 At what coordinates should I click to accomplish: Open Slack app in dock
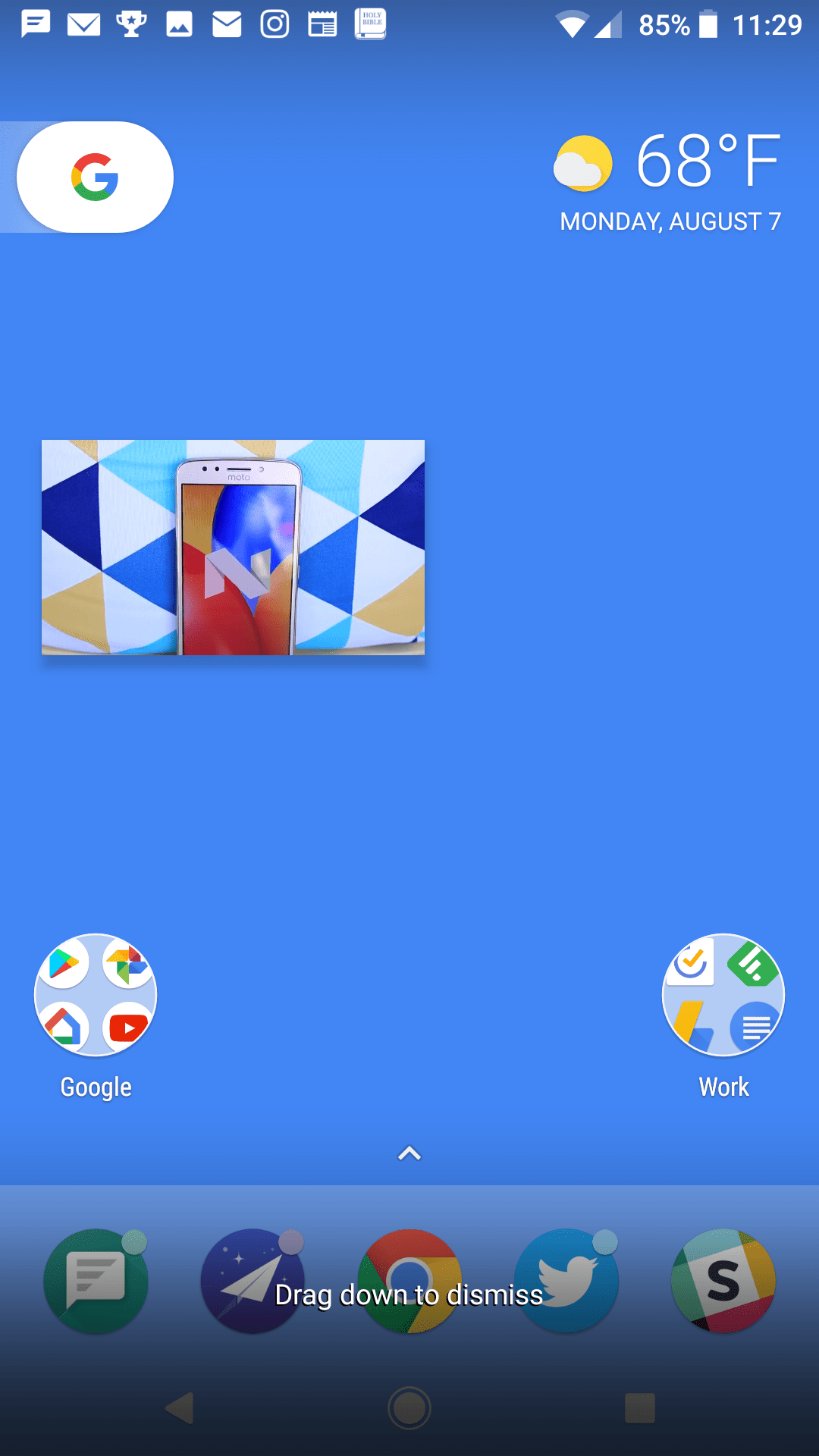(723, 1281)
